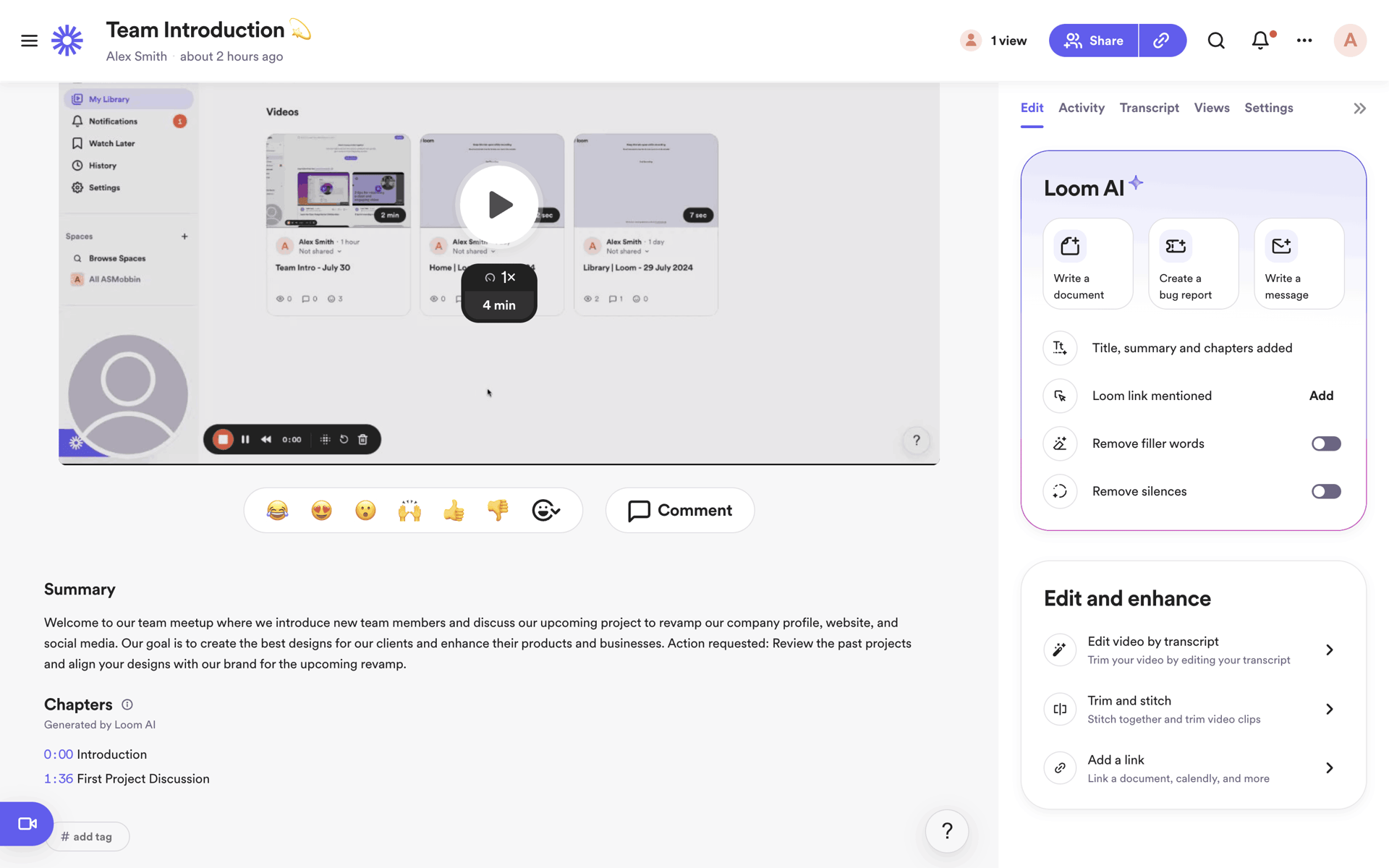1389x868 pixels.
Task: Click the Loom link mentioned icon
Action: pos(1060,396)
